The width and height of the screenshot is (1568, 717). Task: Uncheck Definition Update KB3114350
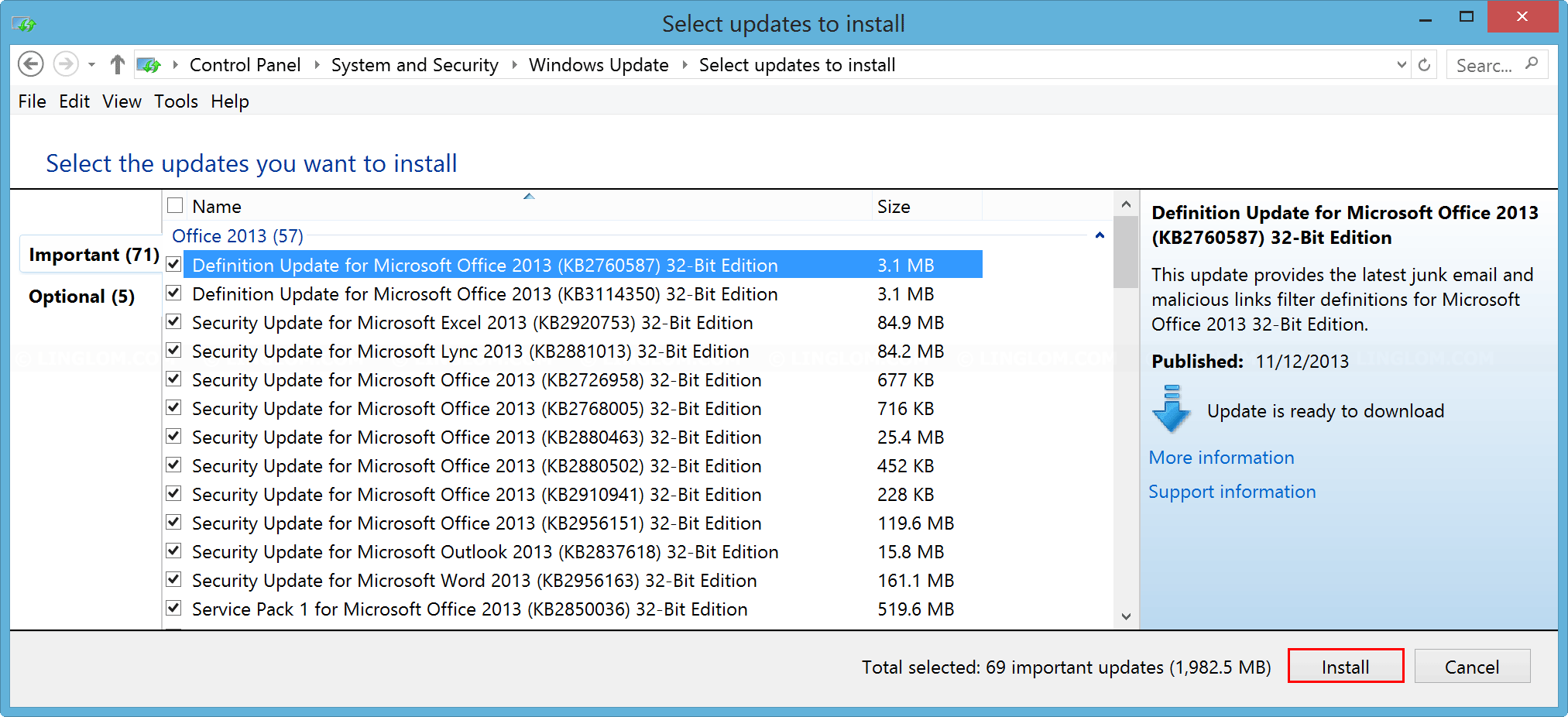[x=174, y=293]
